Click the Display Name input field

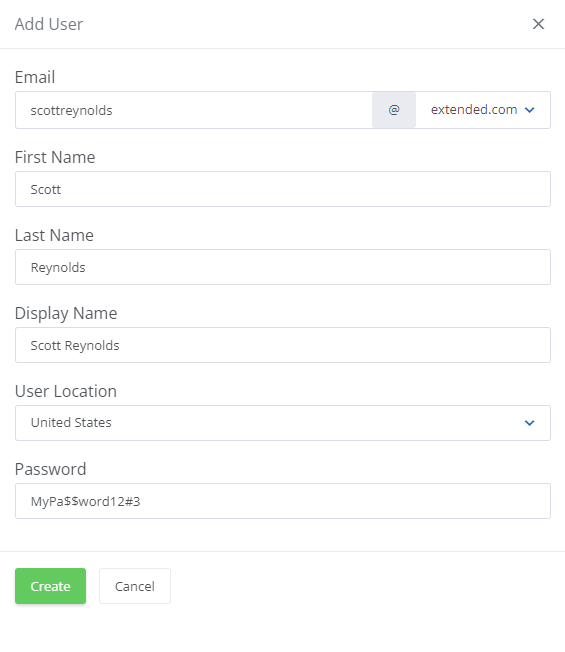(283, 345)
